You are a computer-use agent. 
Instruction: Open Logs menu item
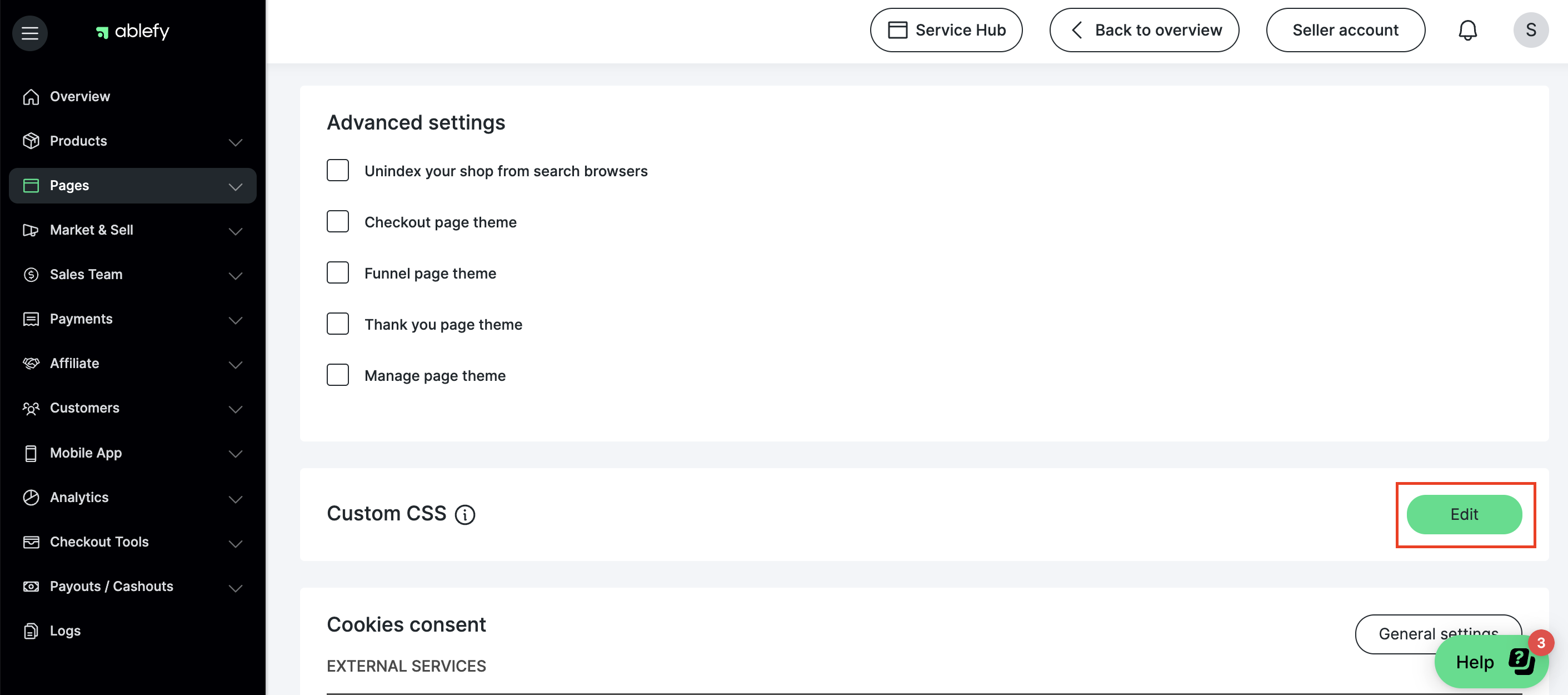click(x=133, y=631)
